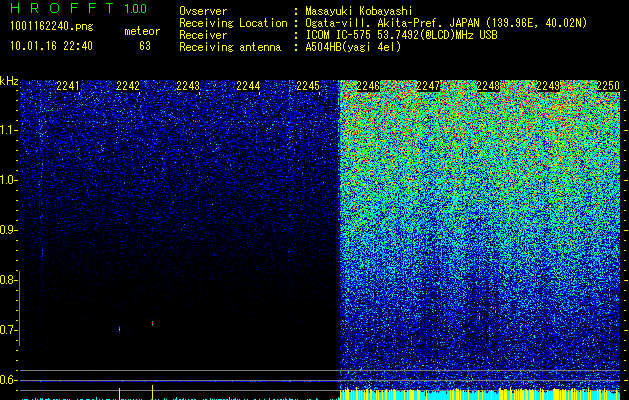Click the 2246 time marker
The height and width of the screenshot is (400, 629).
(x=368, y=86)
